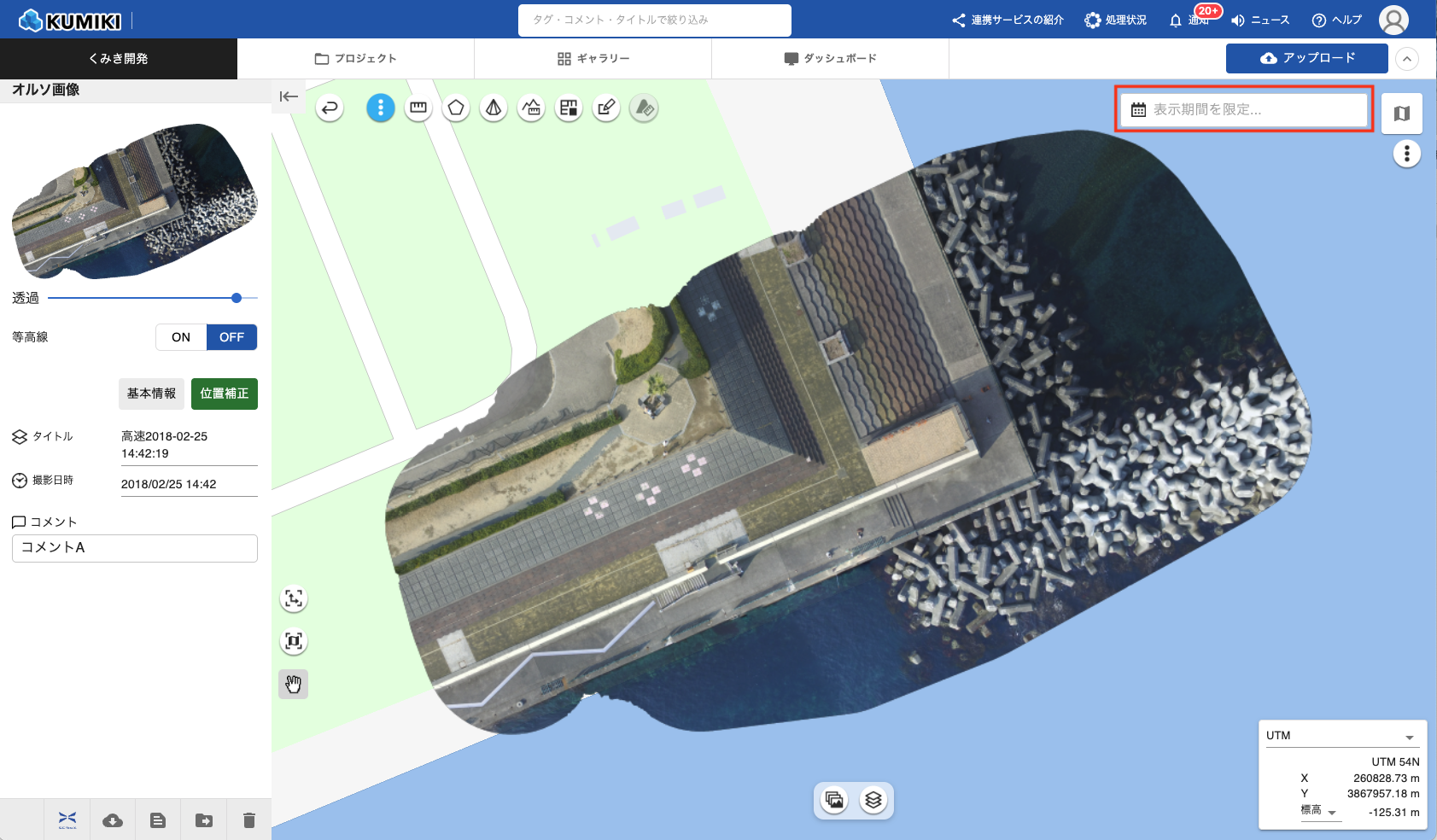The height and width of the screenshot is (840, 1437).
Task: Open the ダッシュボード tab
Action: [830, 59]
